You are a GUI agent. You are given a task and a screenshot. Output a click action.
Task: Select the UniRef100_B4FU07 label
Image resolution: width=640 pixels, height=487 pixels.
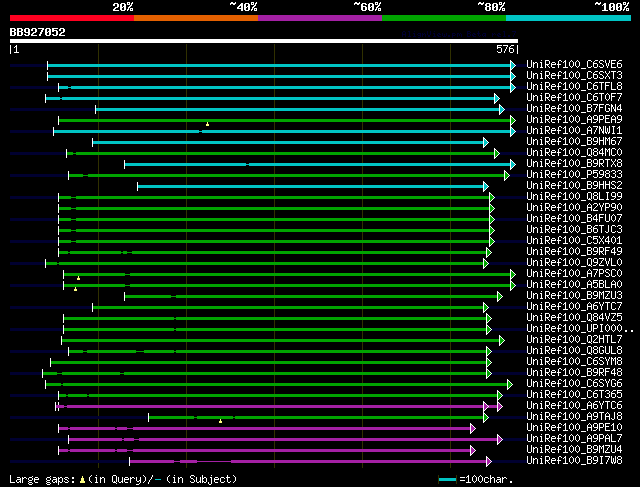[x=574, y=219]
